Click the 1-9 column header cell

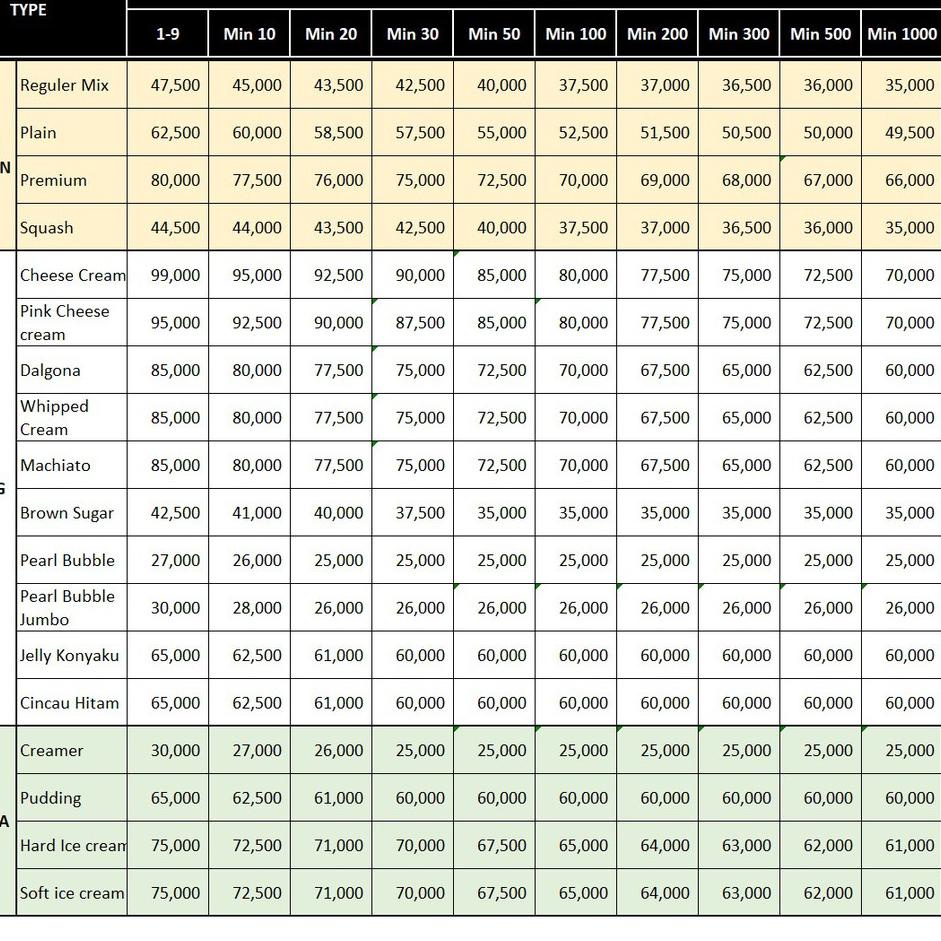(x=168, y=34)
